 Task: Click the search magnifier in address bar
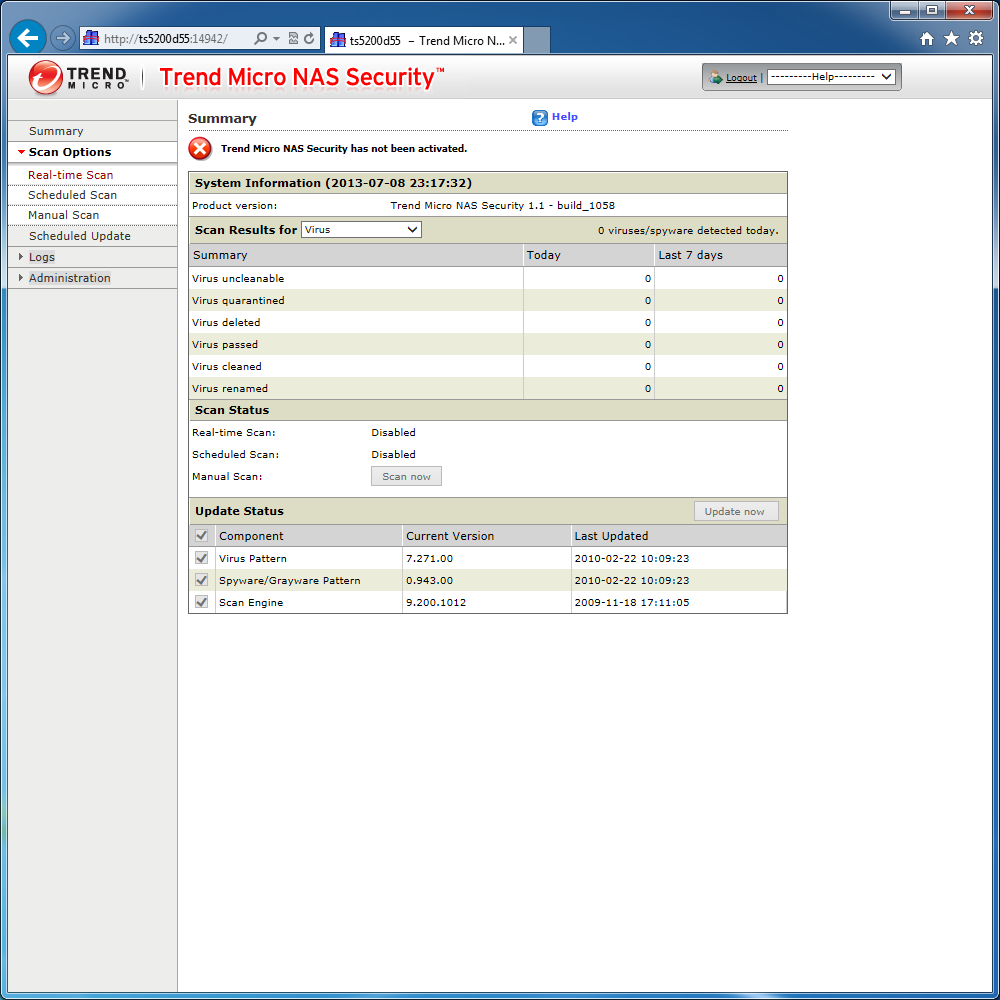[260, 38]
